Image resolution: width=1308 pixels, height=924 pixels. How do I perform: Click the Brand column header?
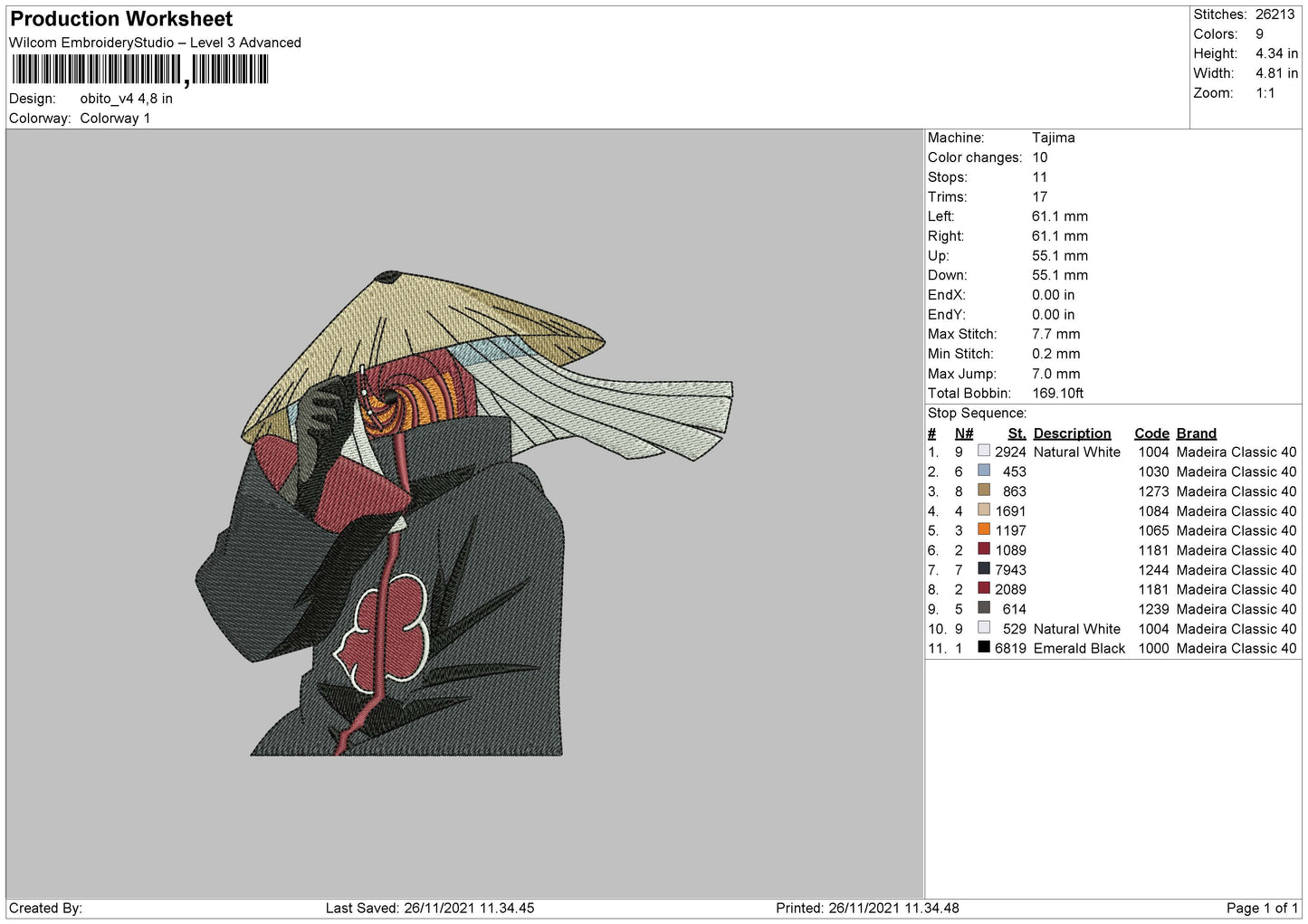click(x=1197, y=433)
